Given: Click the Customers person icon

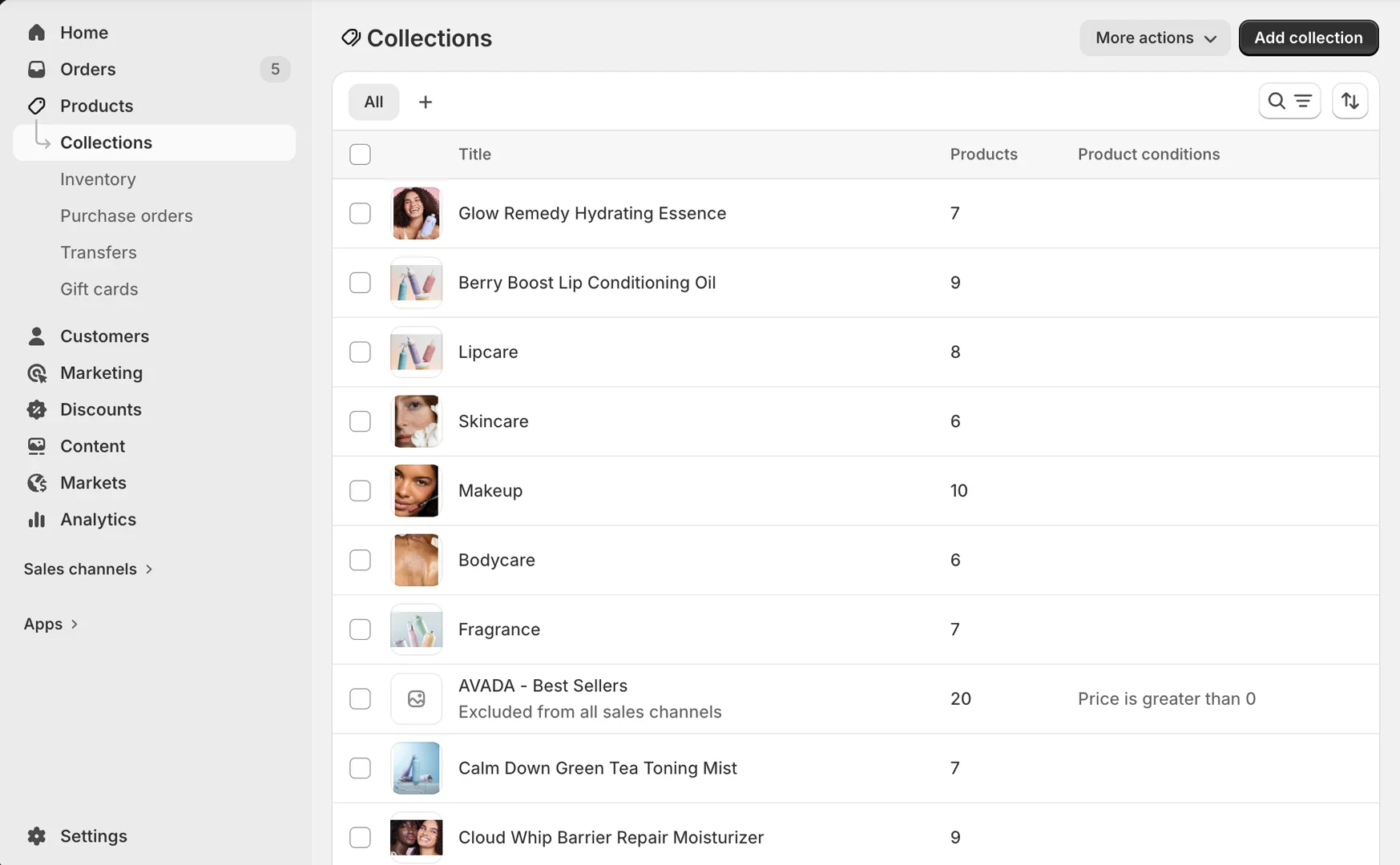Looking at the screenshot, I should click(x=37, y=336).
